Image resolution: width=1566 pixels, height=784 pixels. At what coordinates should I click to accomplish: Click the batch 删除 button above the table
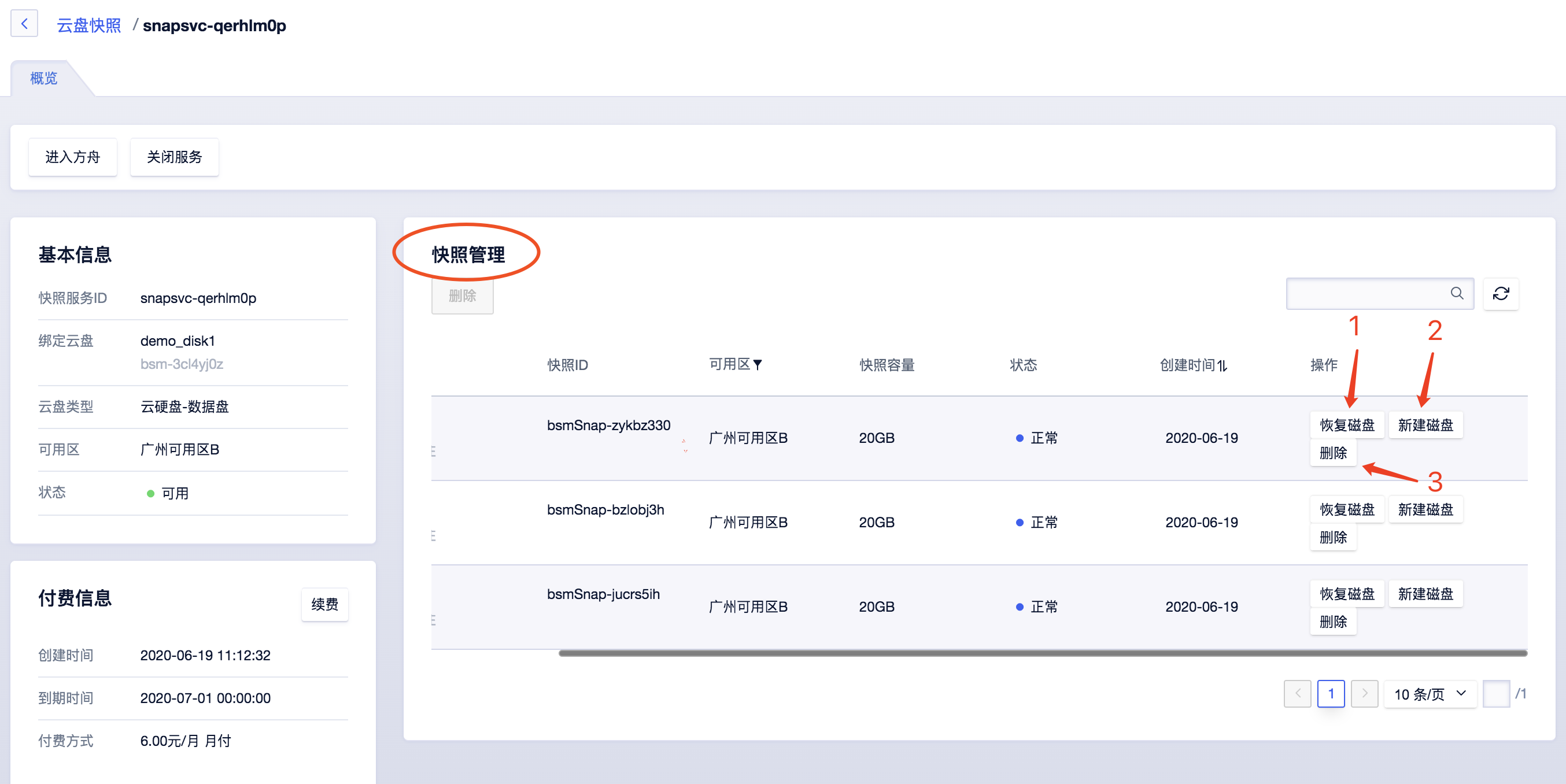[462, 296]
